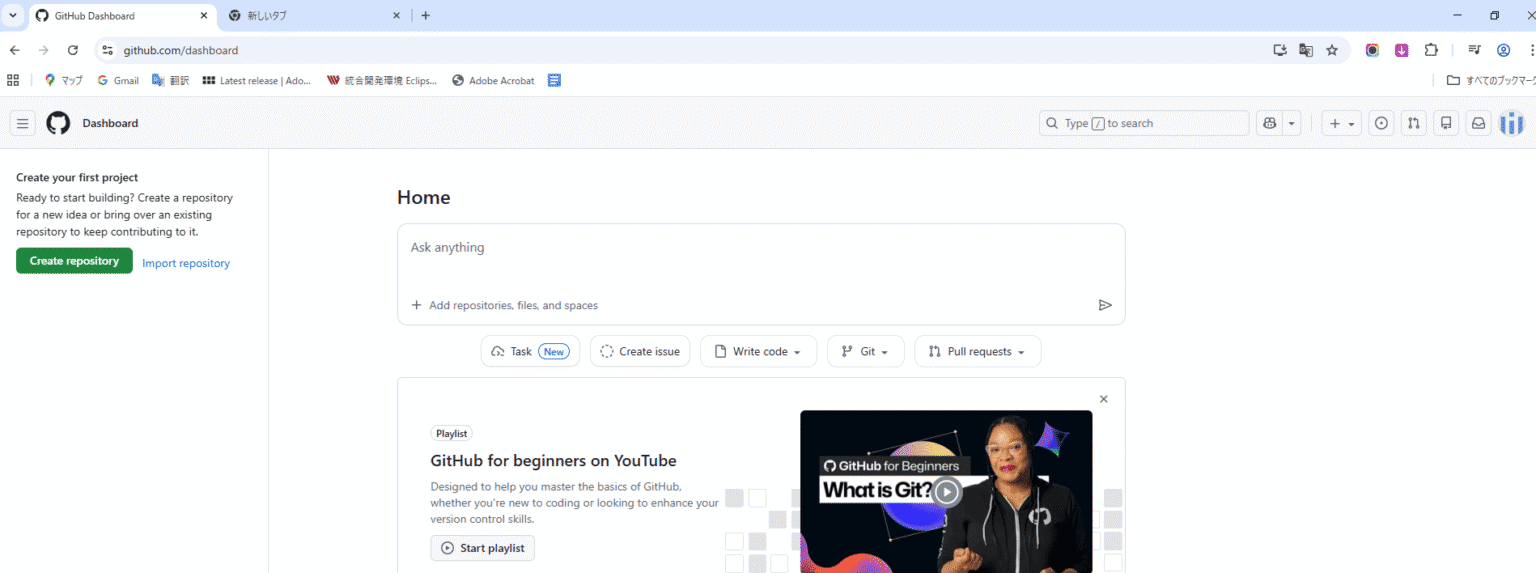Open the Copilot chat icon
Viewport: 1536px width, 573px height.
coord(1270,123)
